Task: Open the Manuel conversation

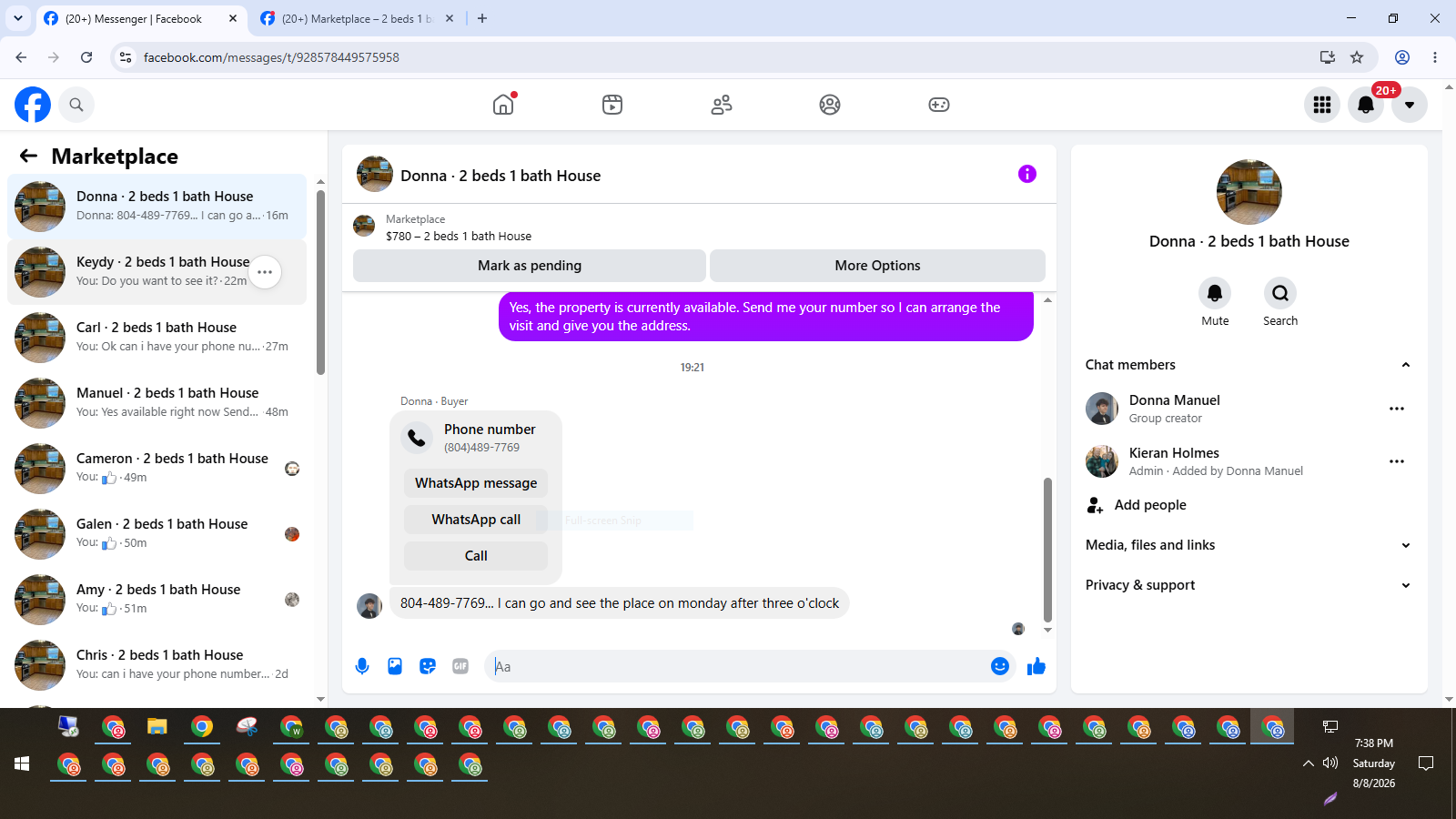Action: (157, 403)
